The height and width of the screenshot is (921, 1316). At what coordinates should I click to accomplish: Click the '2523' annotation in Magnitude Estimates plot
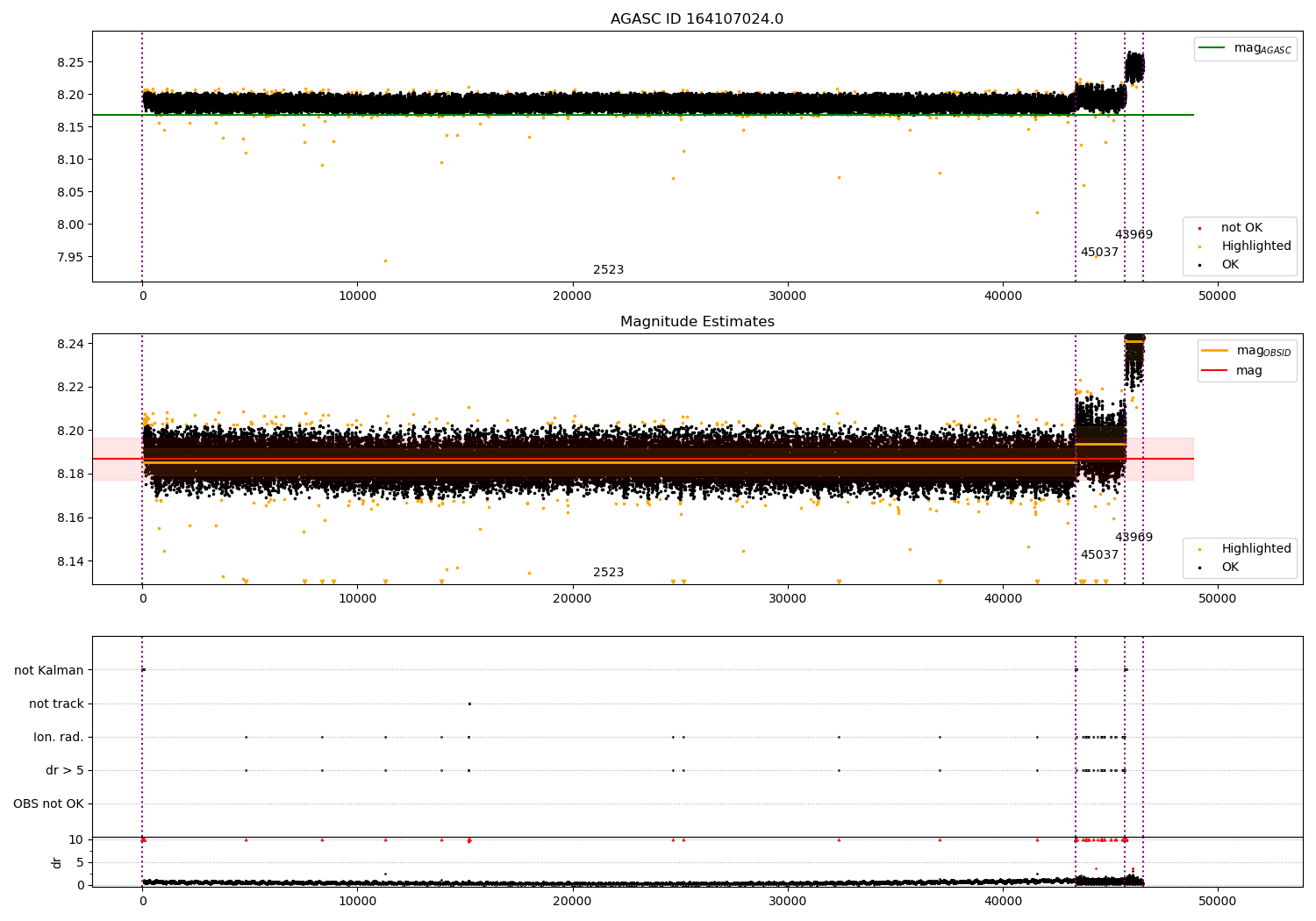pos(608,573)
